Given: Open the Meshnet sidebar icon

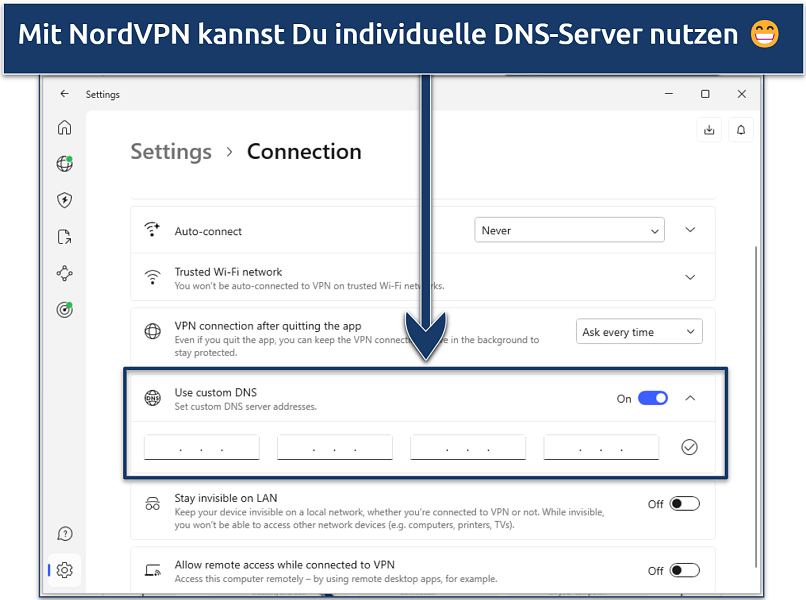Looking at the screenshot, I should tap(64, 273).
